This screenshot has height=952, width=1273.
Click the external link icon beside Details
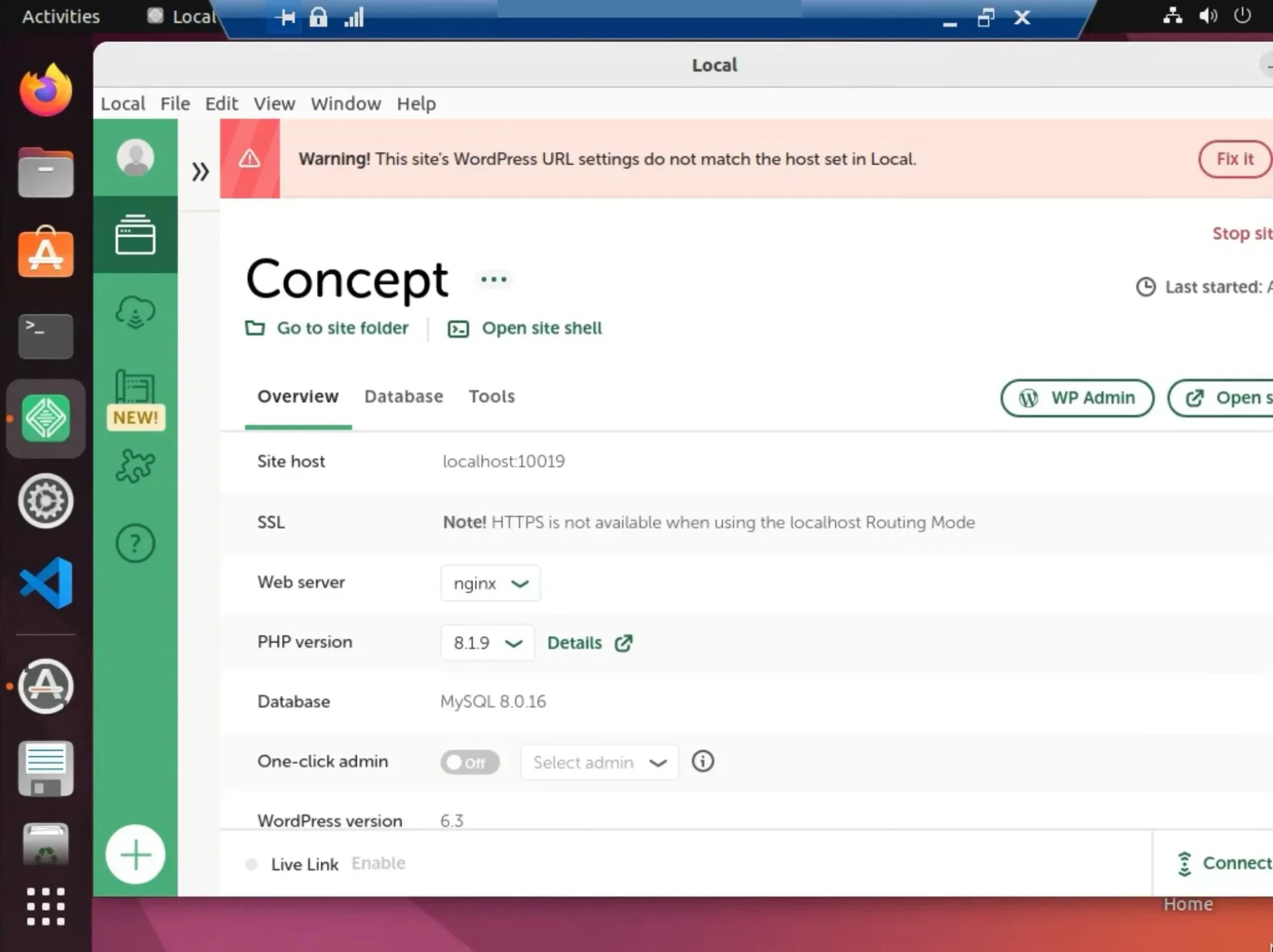(x=624, y=643)
